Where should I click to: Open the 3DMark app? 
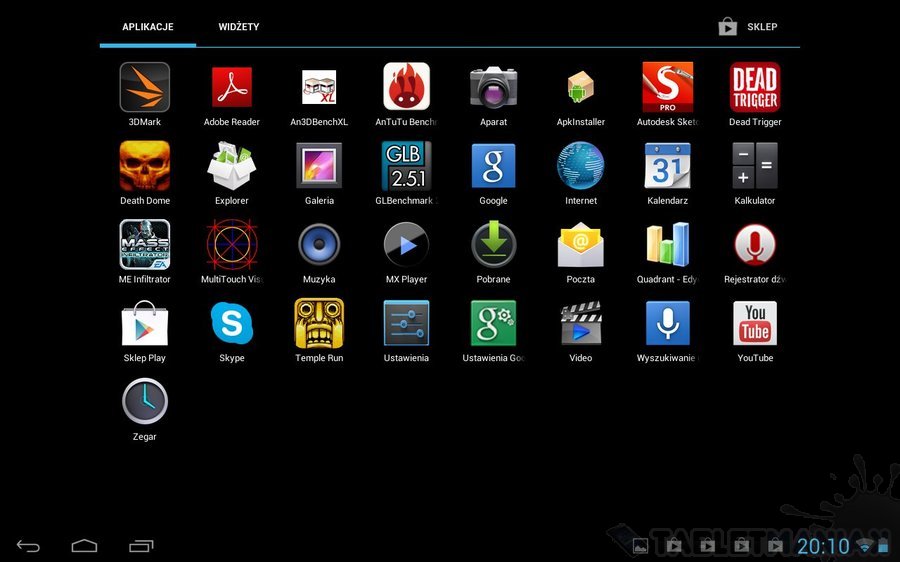click(x=145, y=87)
